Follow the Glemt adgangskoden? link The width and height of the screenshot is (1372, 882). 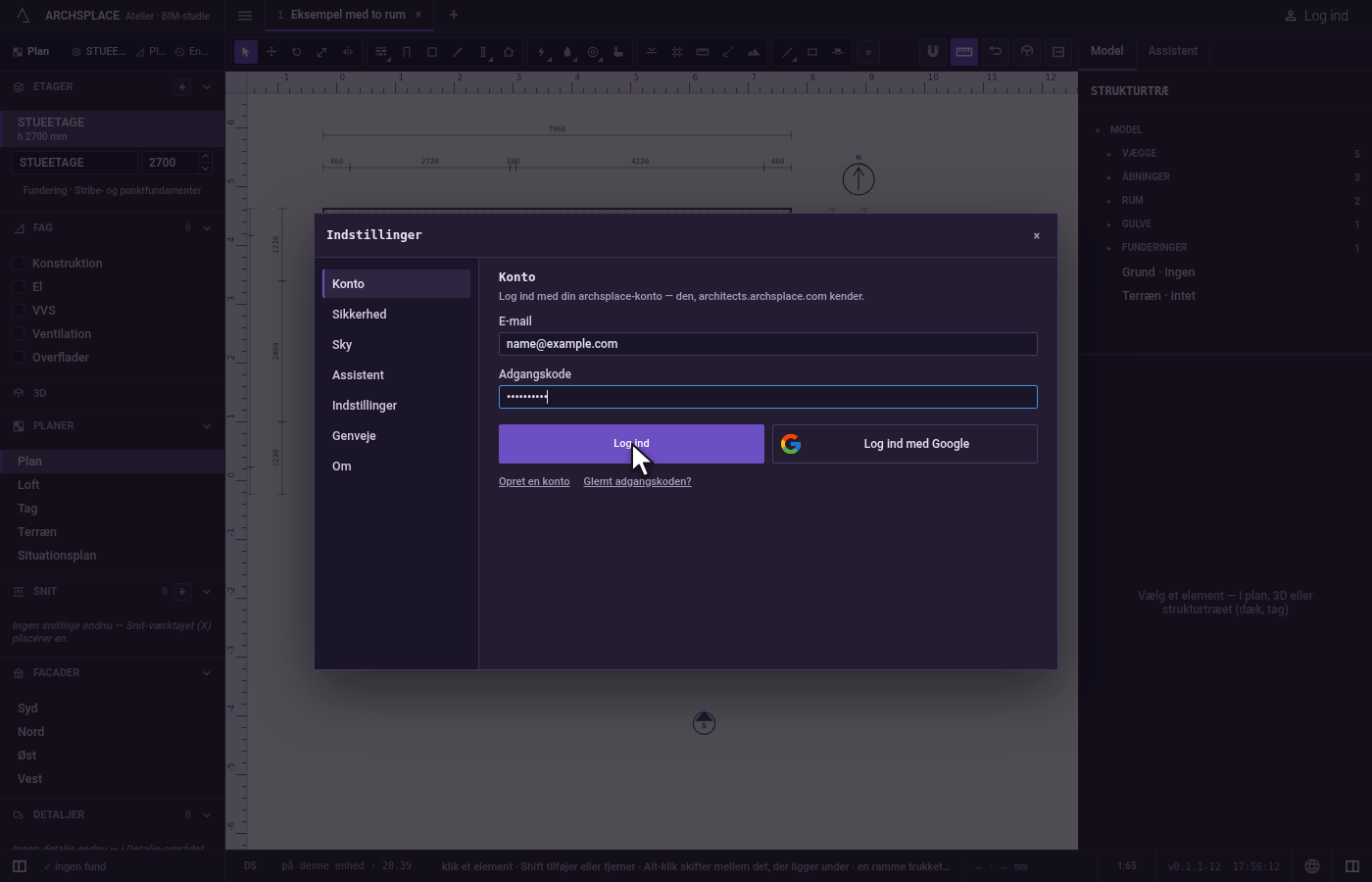point(637,482)
